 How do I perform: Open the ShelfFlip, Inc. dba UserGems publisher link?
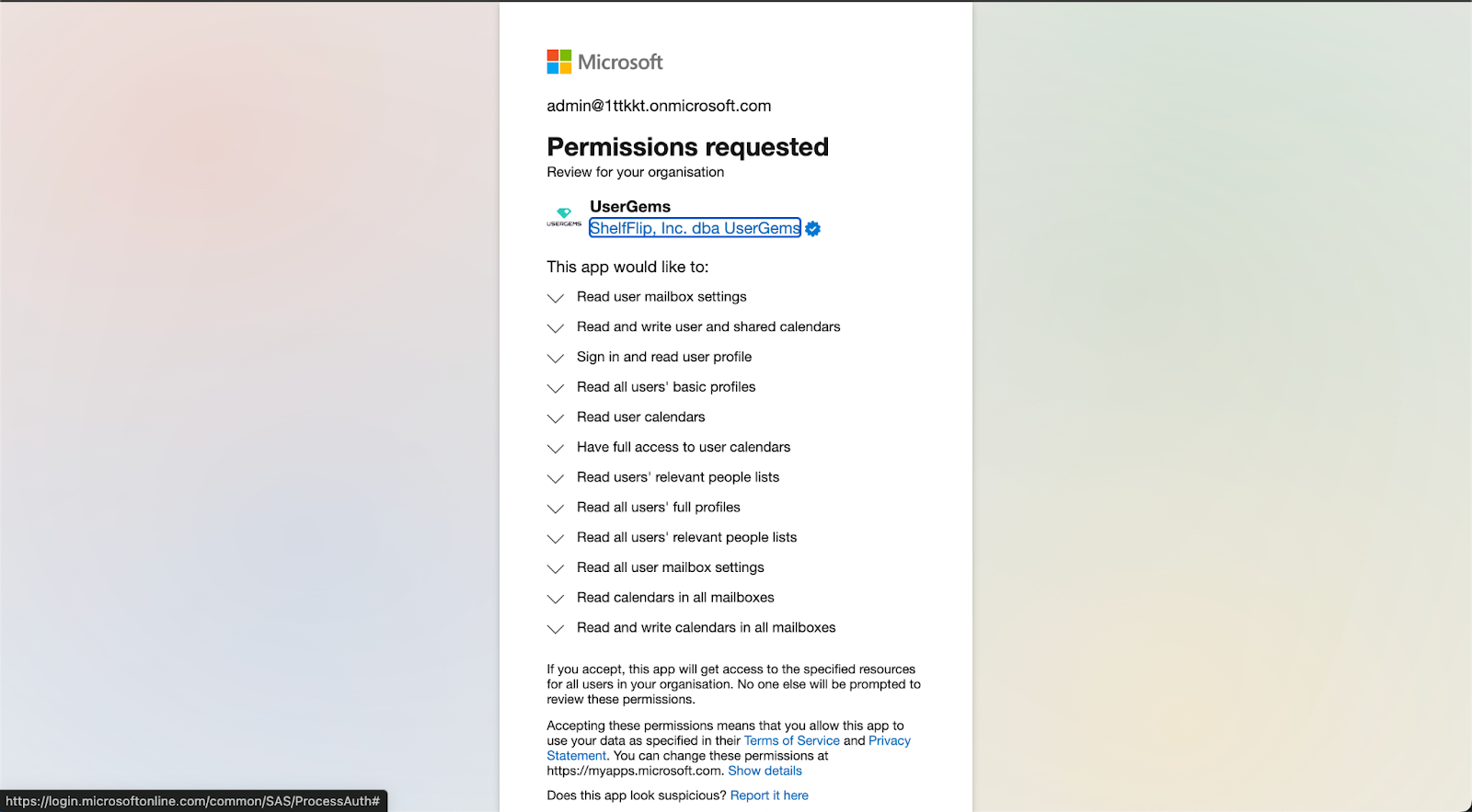coord(695,228)
